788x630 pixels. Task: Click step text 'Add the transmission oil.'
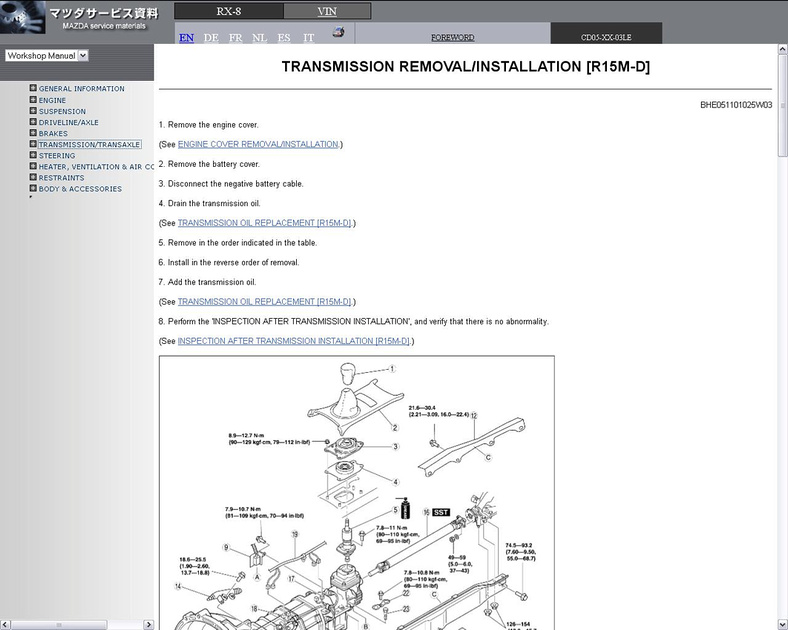pyautogui.click(x=212, y=282)
